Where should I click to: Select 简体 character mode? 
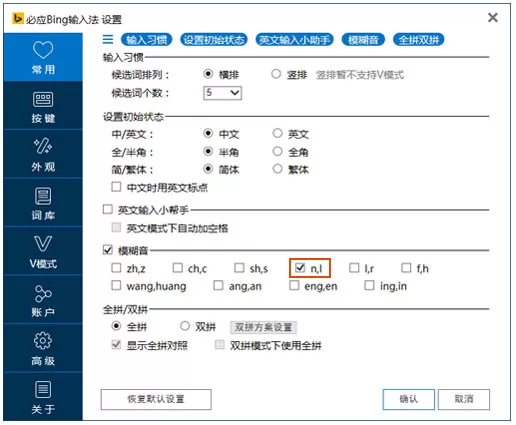click(x=208, y=169)
